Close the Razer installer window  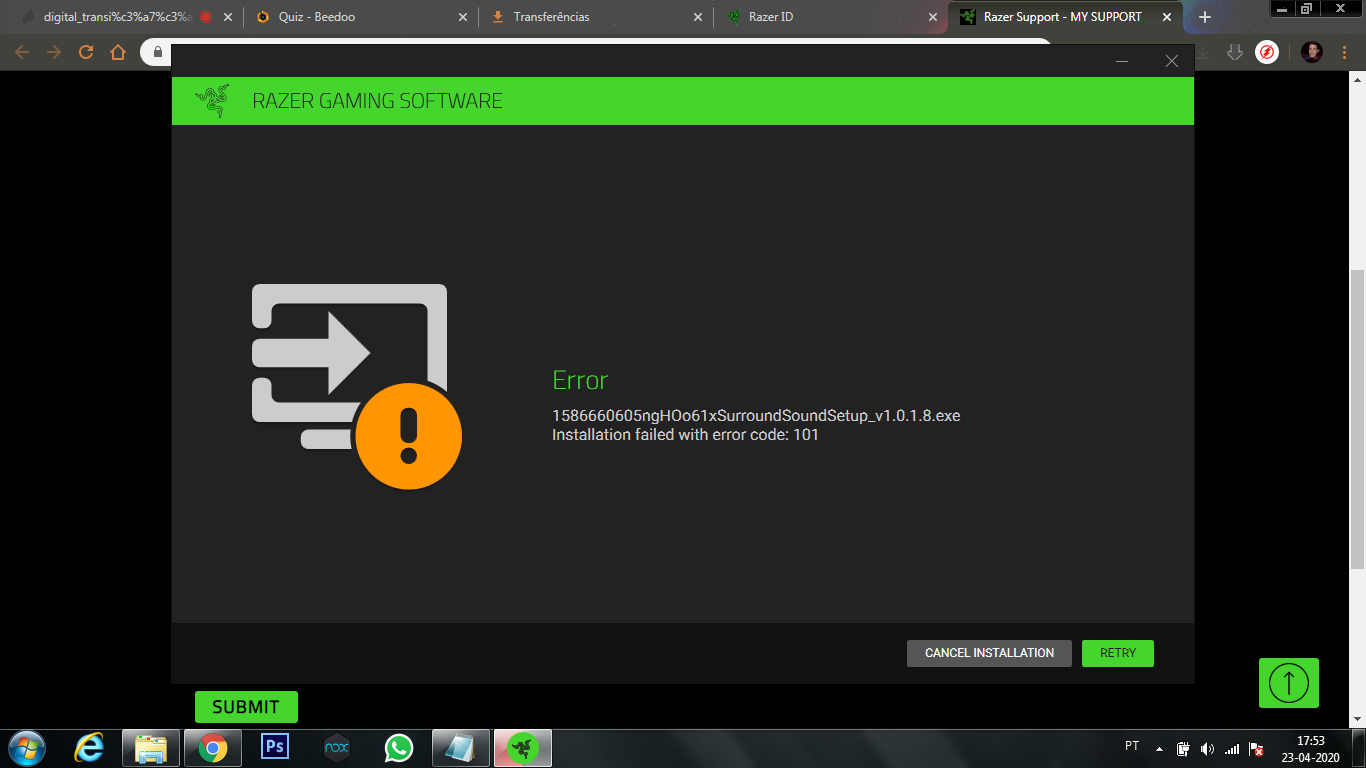(x=1172, y=61)
